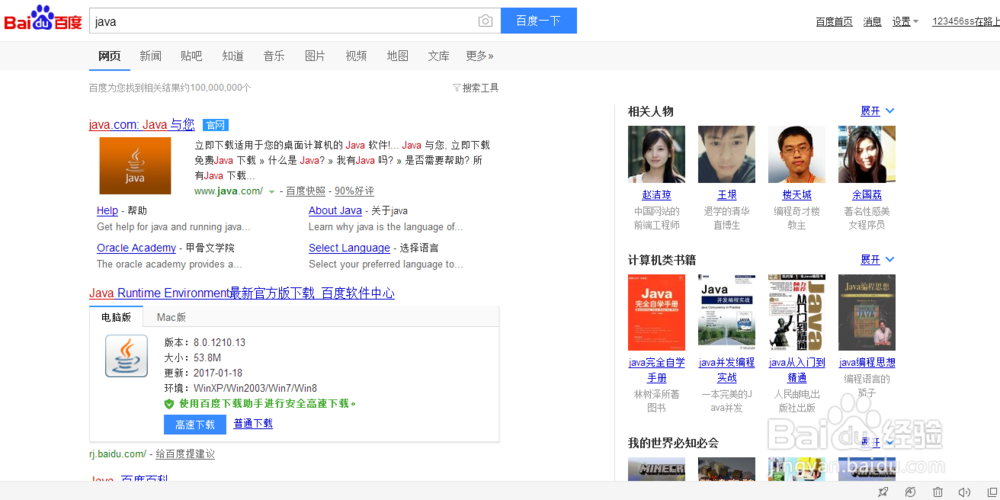Image resolution: width=1000 pixels, height=500 pixels.
Task: Click the Java coffee cup software icon
Action: pyautogui.click(x=126, y=355)
